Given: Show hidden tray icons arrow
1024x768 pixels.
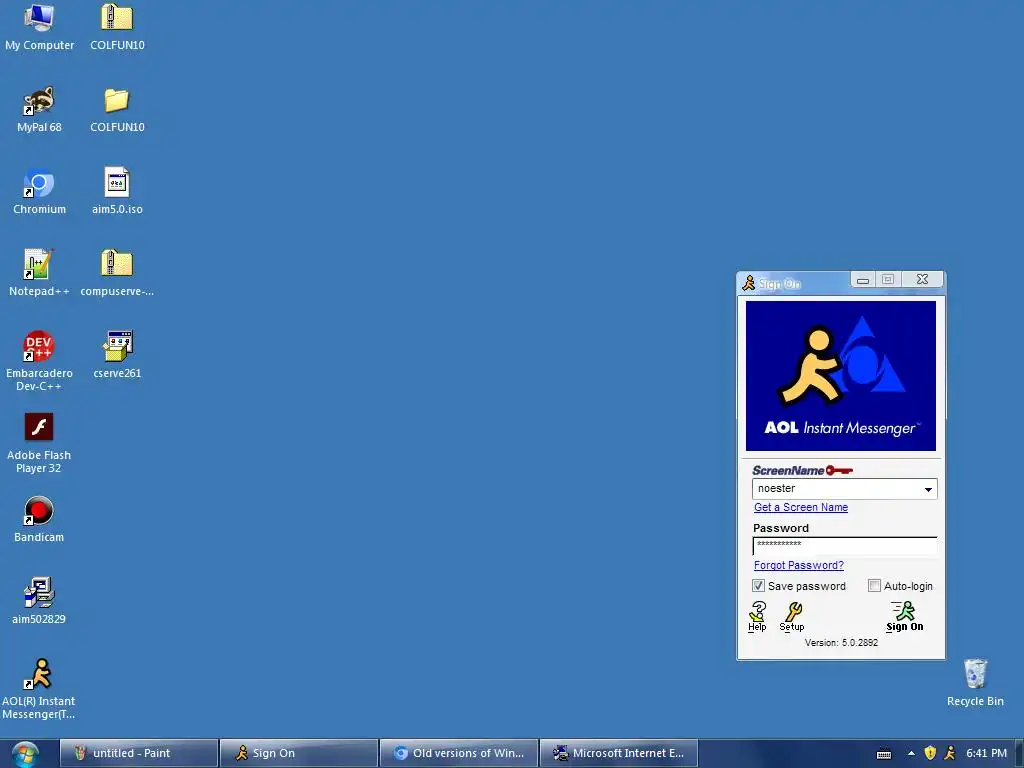Looking at the screenshot, I should 911,753.
